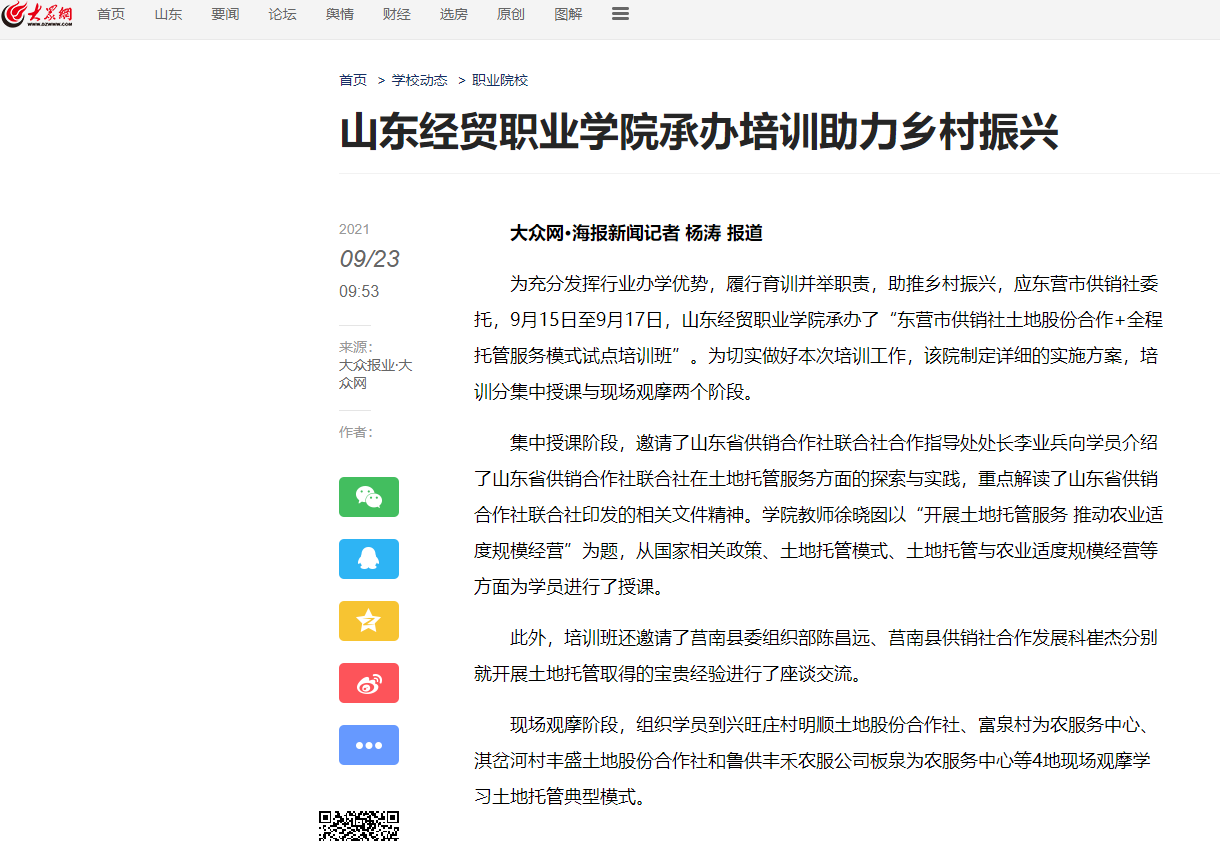
Task: Click the 大众网 logo
Action: click(x=37, y=14)
